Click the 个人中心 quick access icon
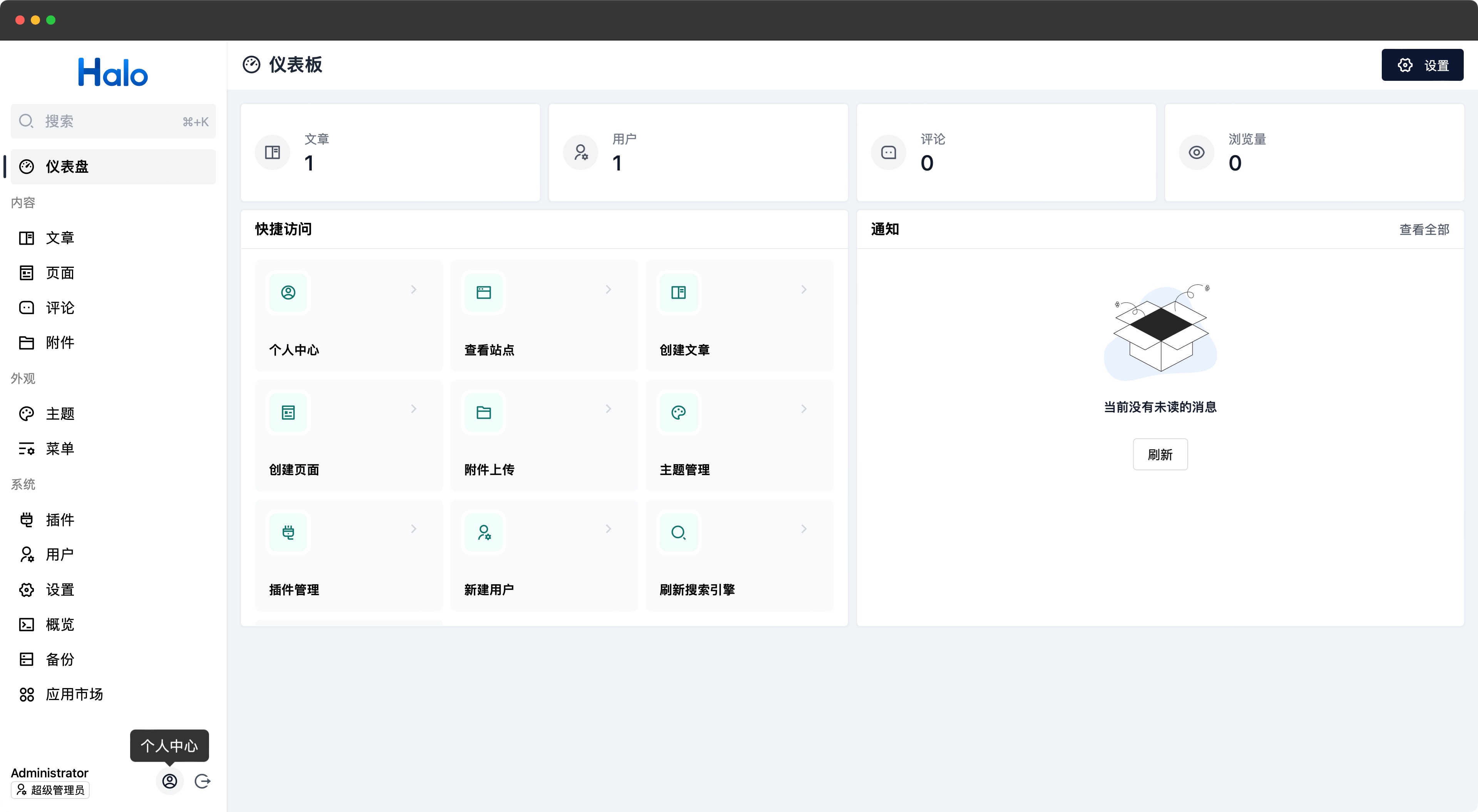The height and width of the screenshot is (812, 1478). (288, 292)
